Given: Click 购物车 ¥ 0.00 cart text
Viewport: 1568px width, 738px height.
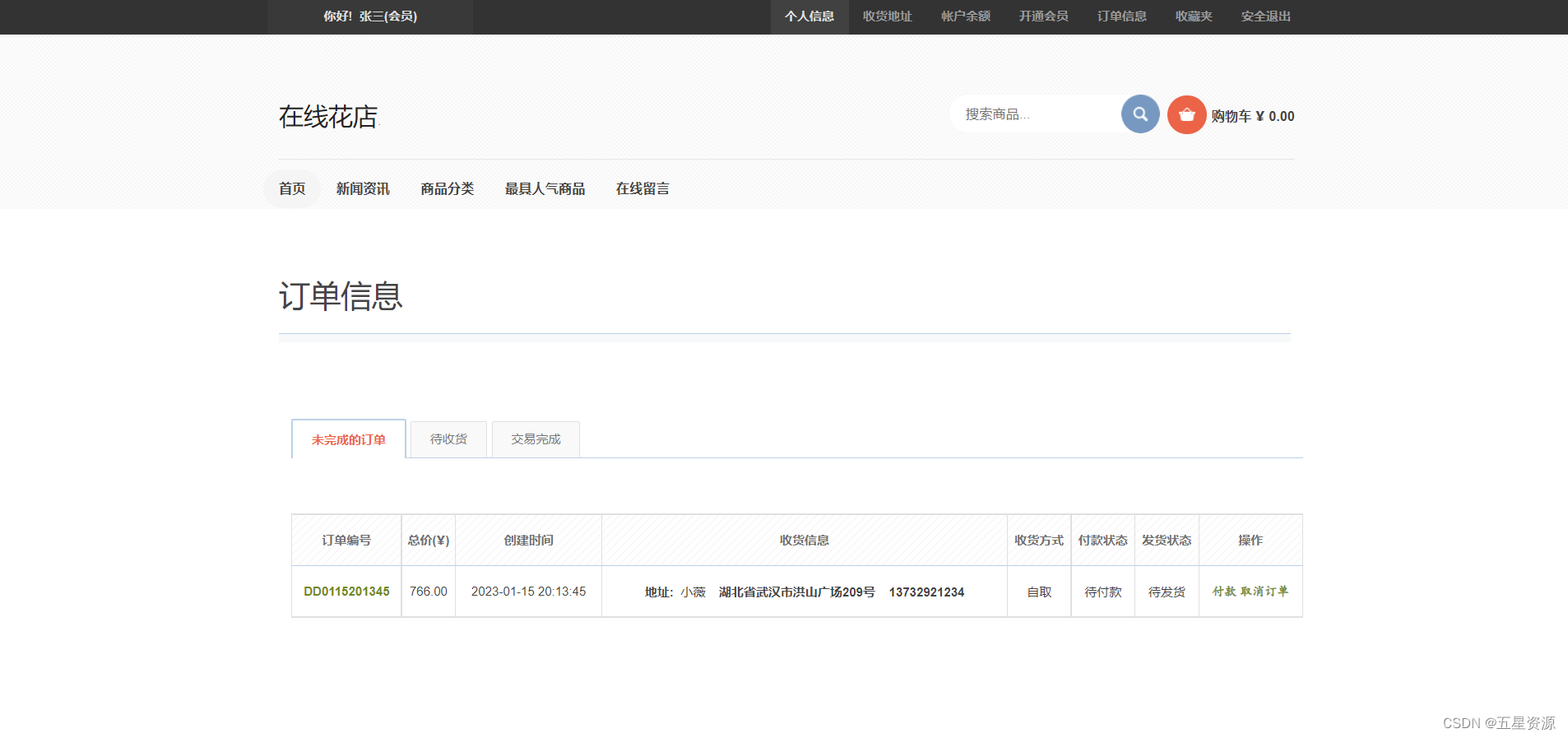Looking at the screenshot, I should [1253, 116].
